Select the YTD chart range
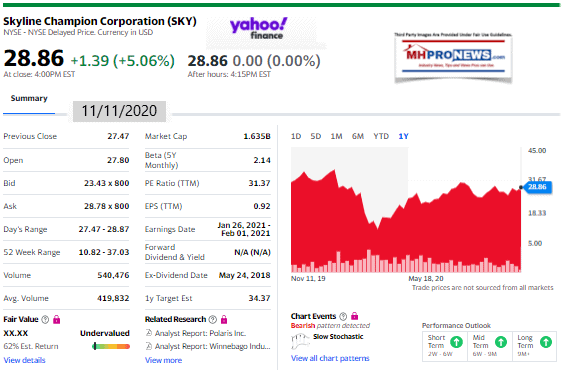This screenshot has width=562, height=380. (x=381, y=136)
